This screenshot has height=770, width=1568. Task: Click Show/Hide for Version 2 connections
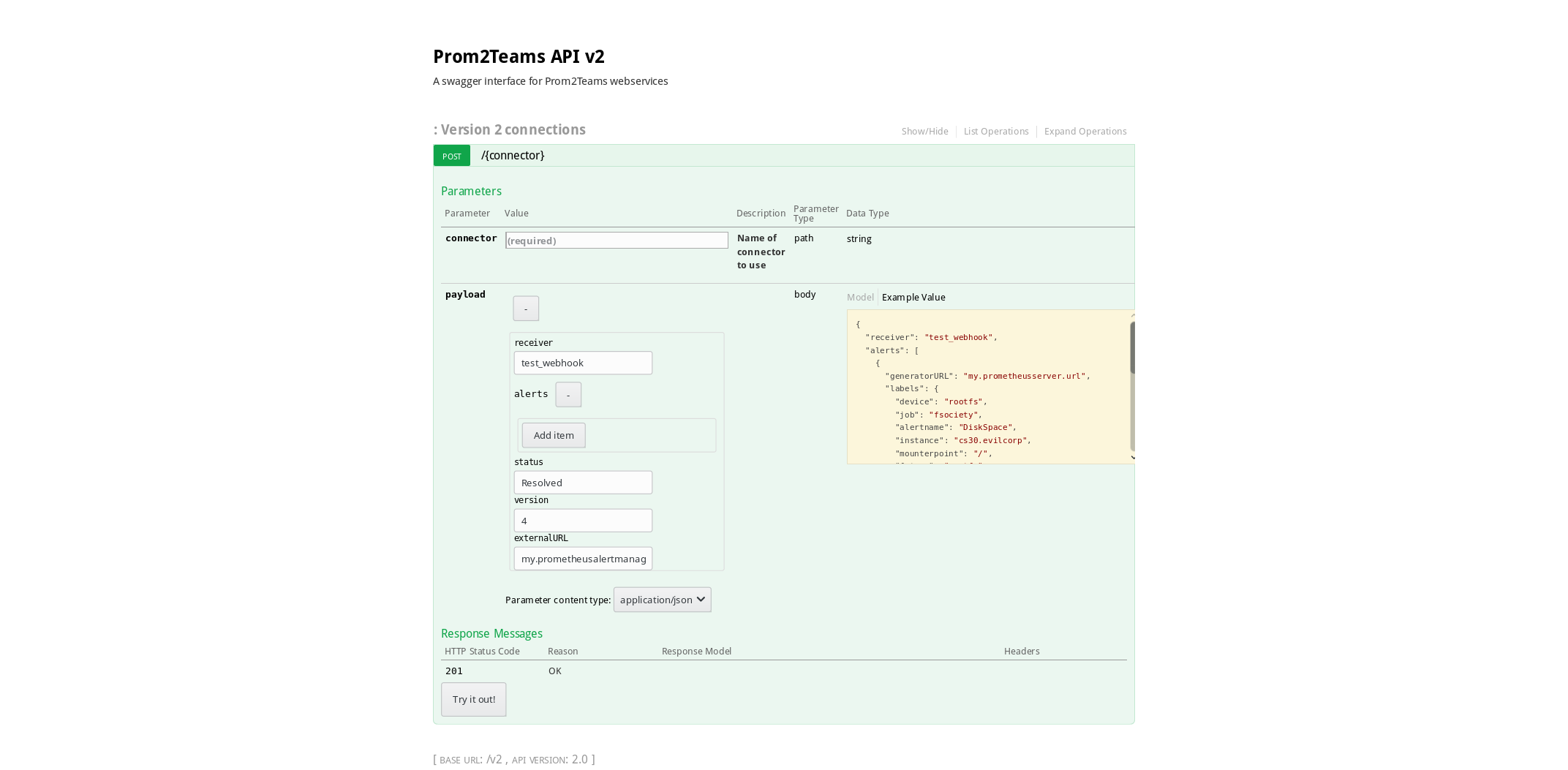pos(924,131)
